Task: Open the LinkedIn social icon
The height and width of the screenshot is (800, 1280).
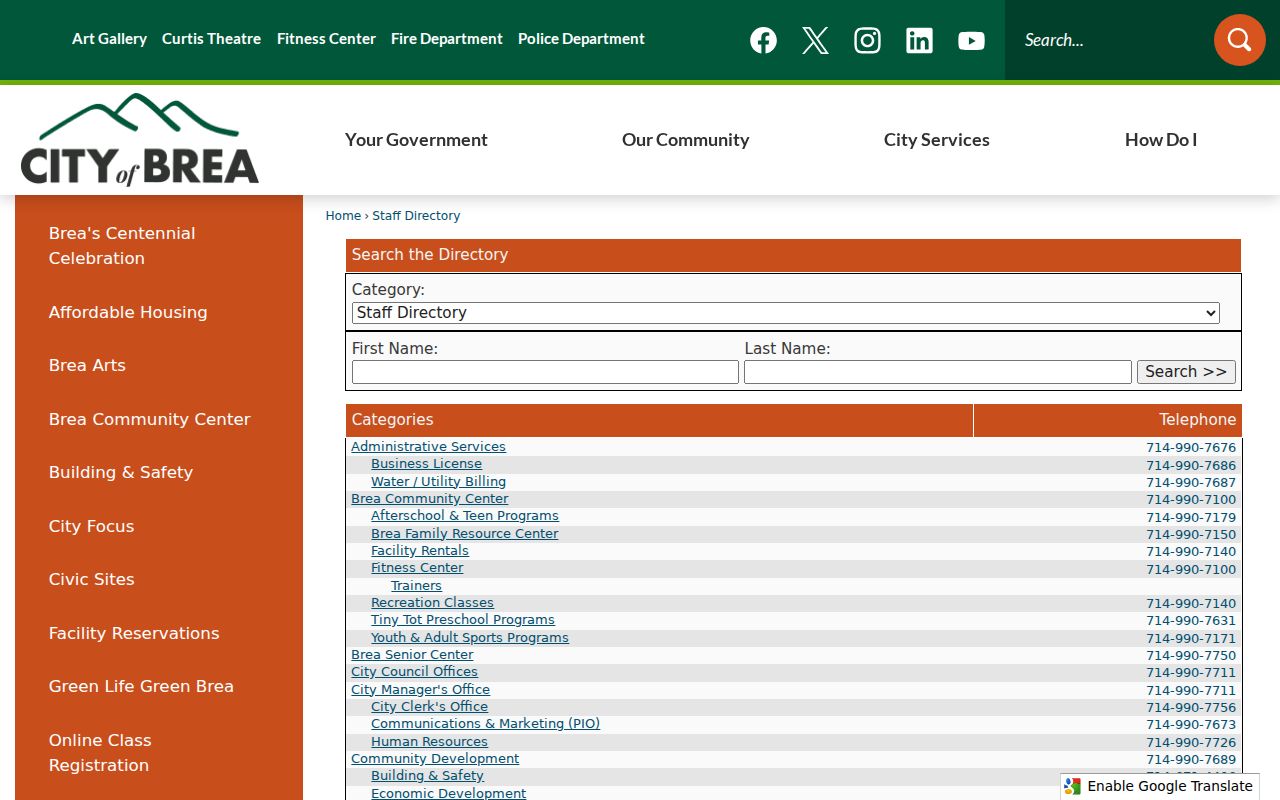Action: [x=919, y=40]
